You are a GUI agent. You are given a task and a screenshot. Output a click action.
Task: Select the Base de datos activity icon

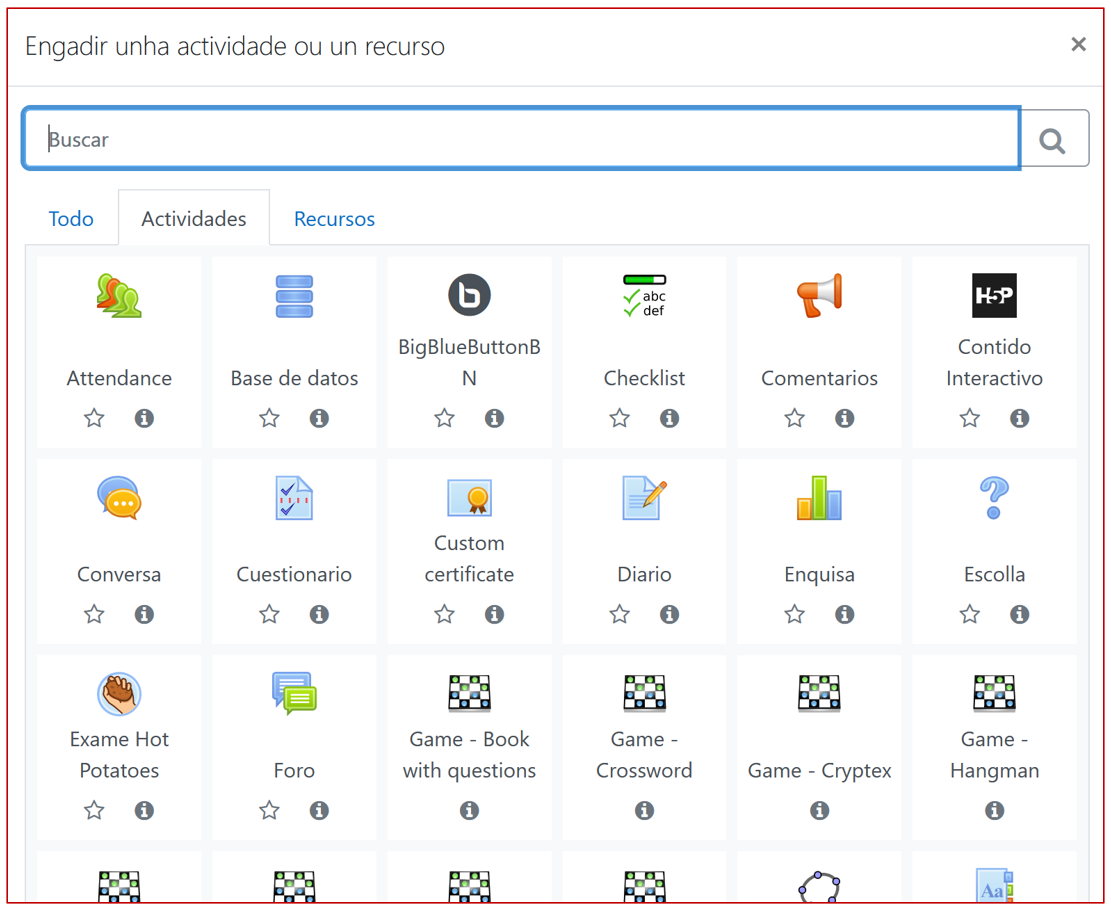pos(294,297)
